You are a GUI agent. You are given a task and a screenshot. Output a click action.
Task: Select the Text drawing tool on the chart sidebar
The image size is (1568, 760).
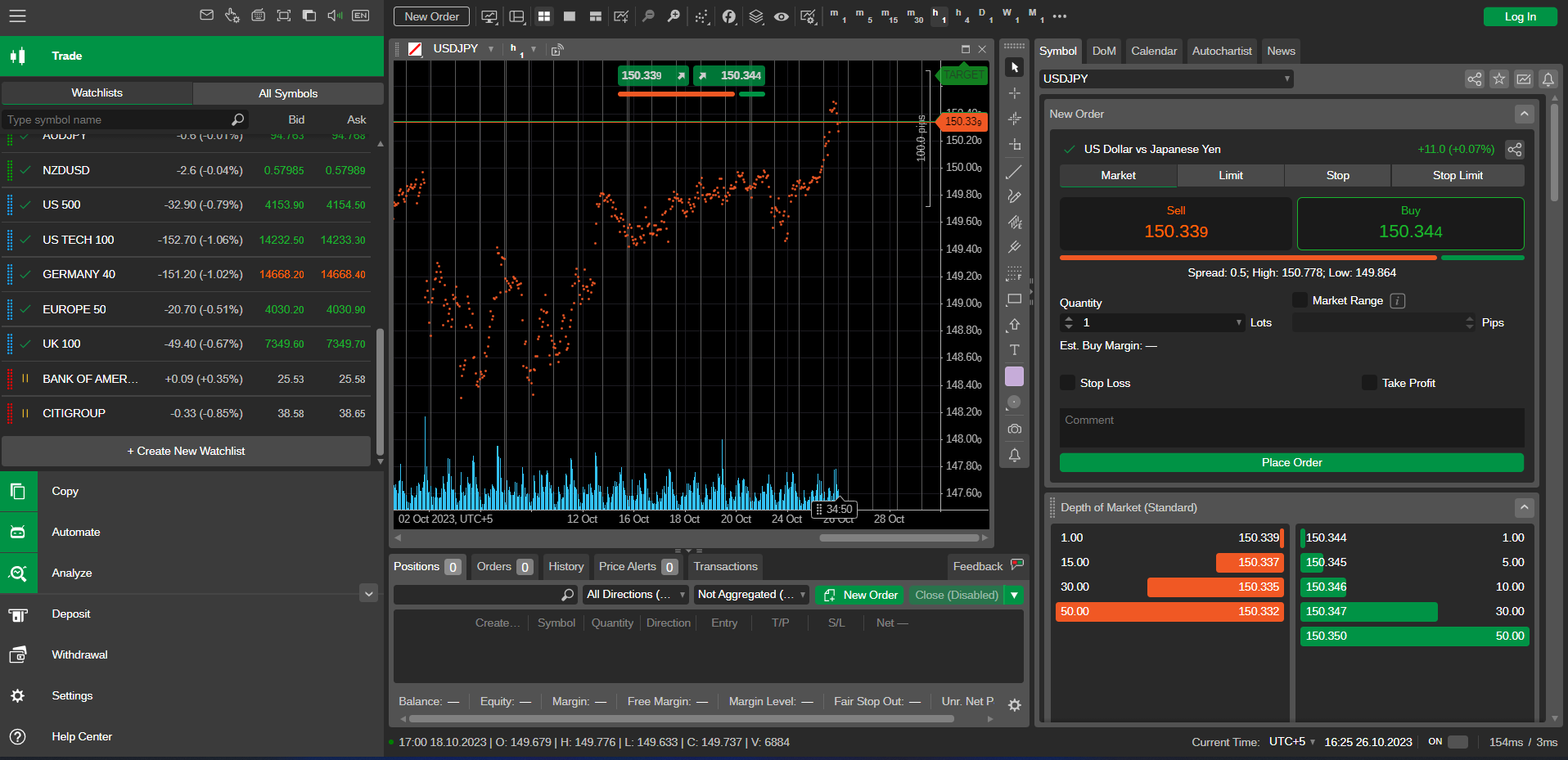(1014, 350)
